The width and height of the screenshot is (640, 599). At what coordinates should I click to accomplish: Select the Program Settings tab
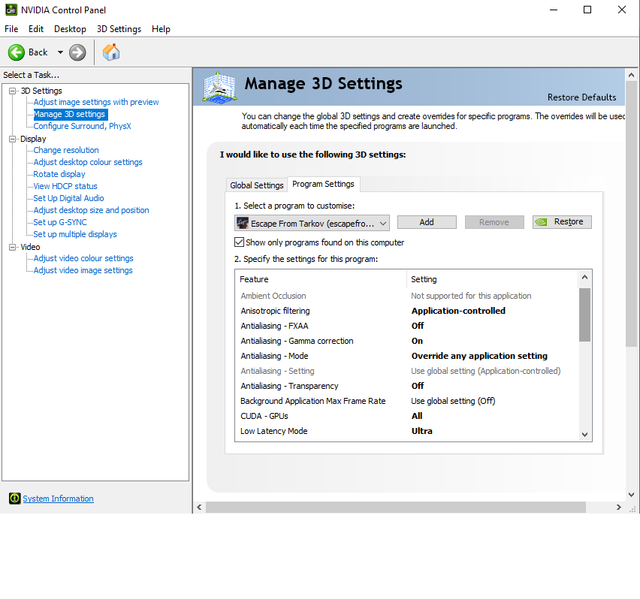(323, 184)
